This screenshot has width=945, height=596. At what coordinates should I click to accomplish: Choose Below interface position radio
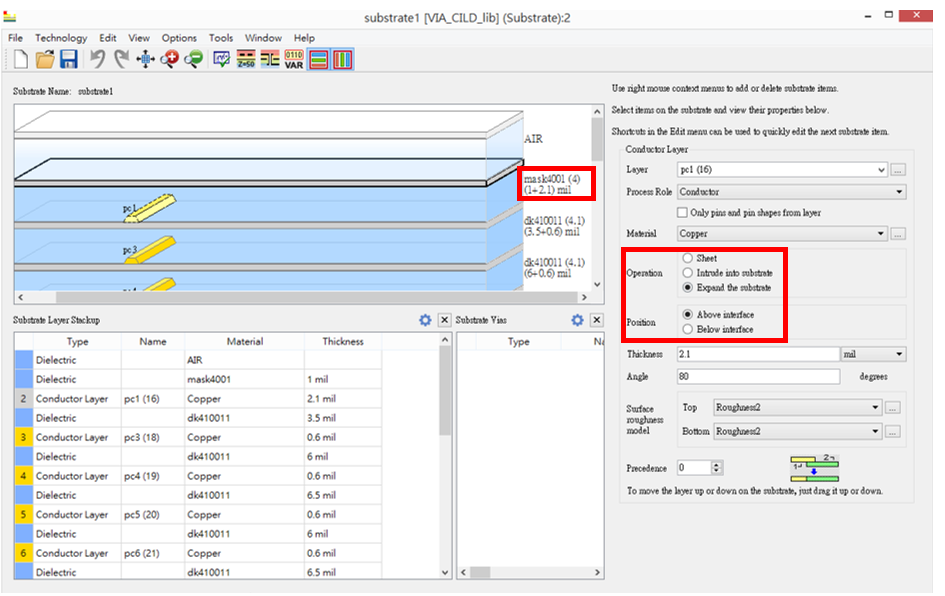click(x=687, y=329)
